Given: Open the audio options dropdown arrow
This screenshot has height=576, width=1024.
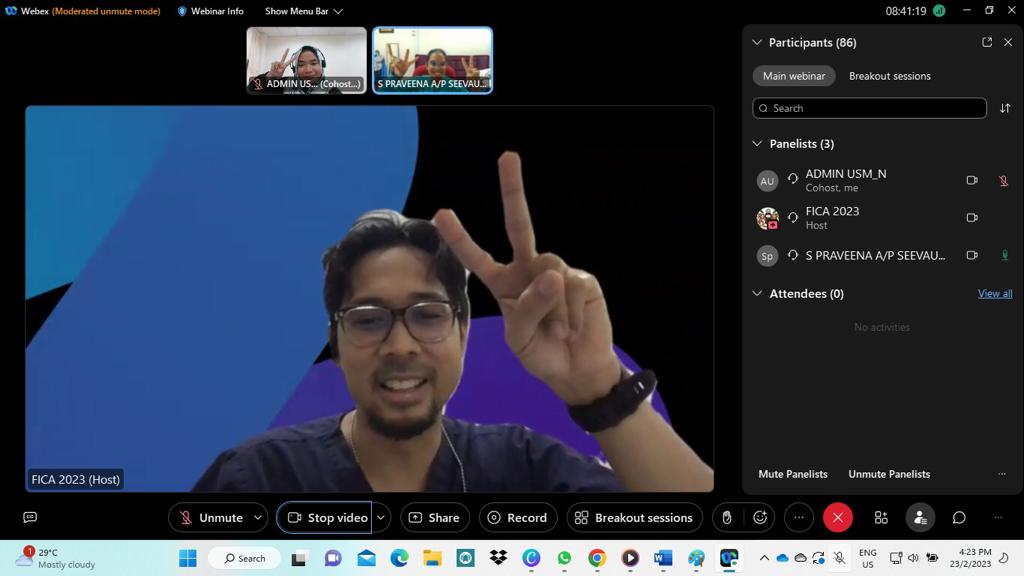Looking at the screenshot, I should [258, 517].
